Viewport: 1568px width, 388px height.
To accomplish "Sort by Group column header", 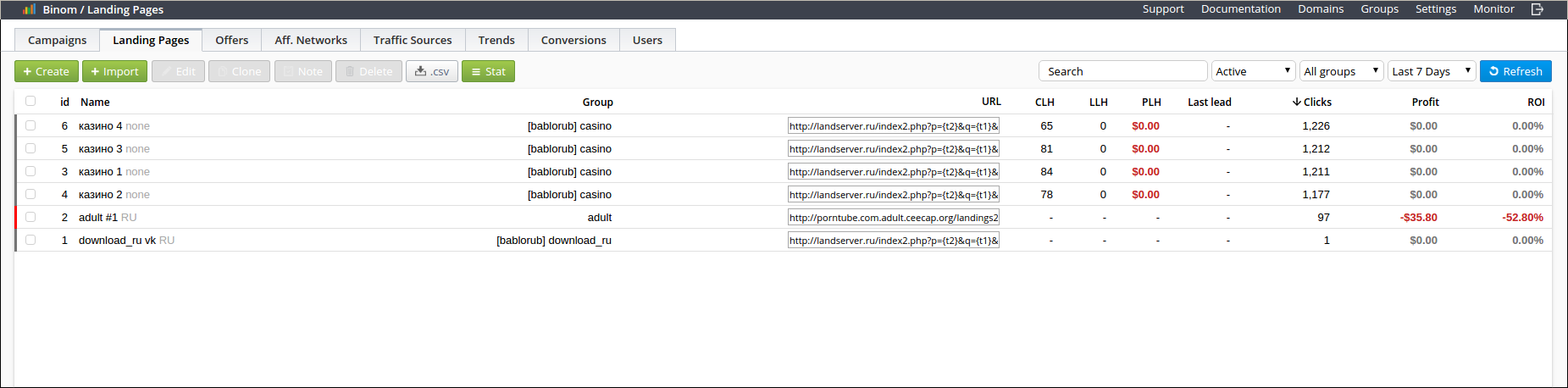I will click(x=597, y=102).
